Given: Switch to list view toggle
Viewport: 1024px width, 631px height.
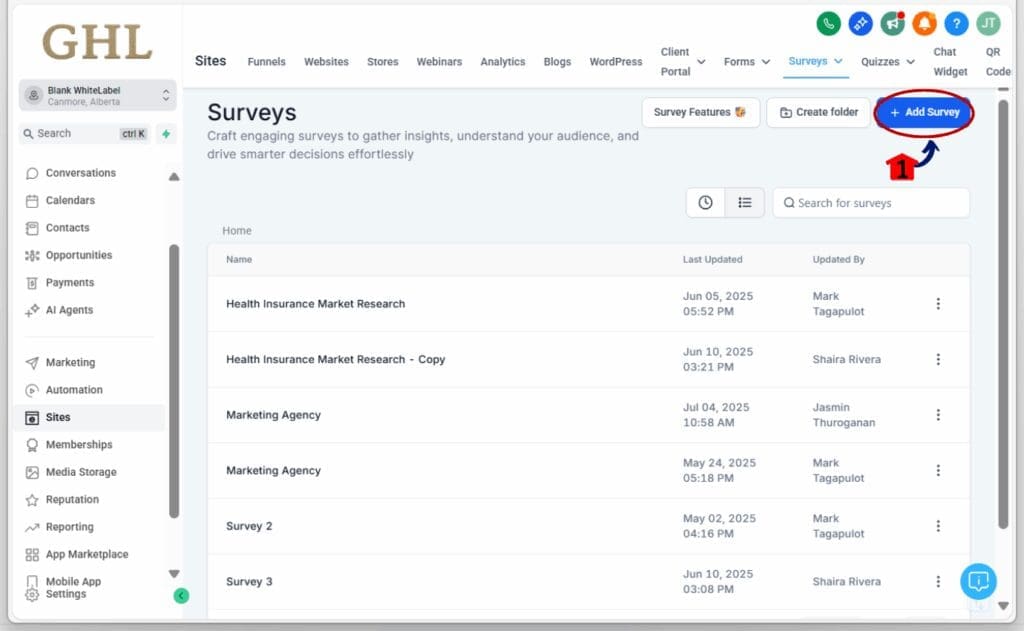Looking at the screenshot, I should [x=744, y=202].
